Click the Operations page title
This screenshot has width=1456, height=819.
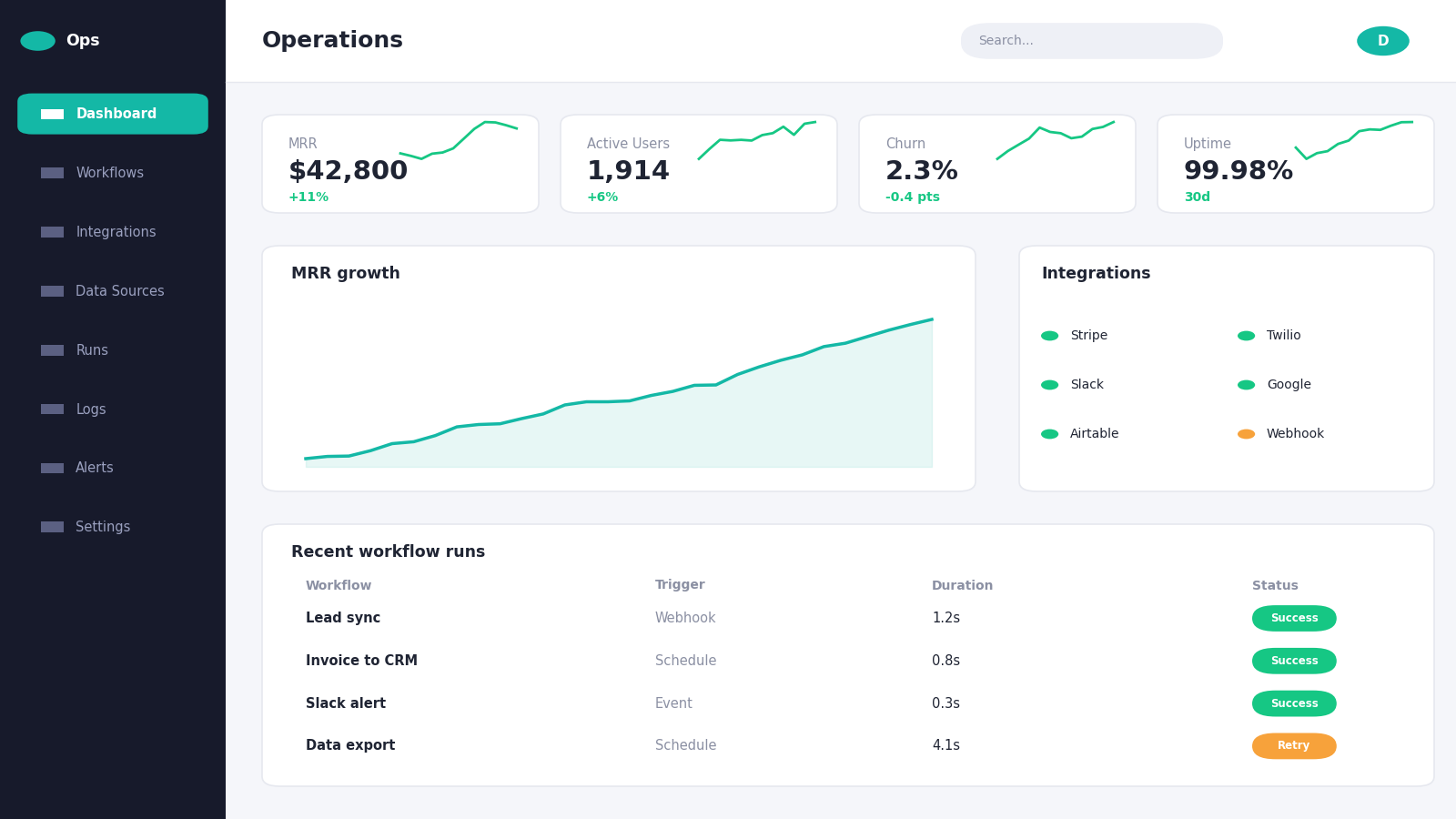pyautogui.click(x=332, y=41)
